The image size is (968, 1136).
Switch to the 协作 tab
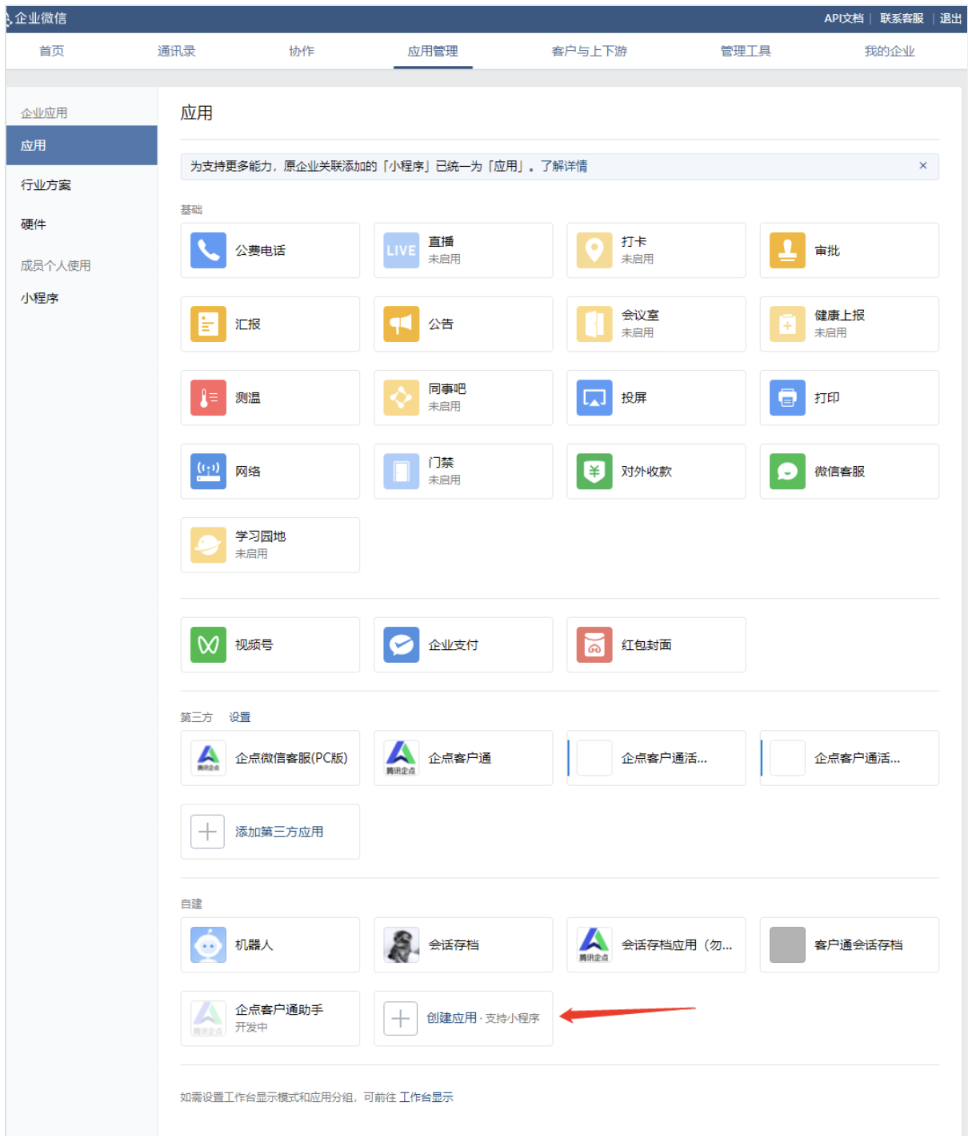pyautogui.click(x=301, y=51)
